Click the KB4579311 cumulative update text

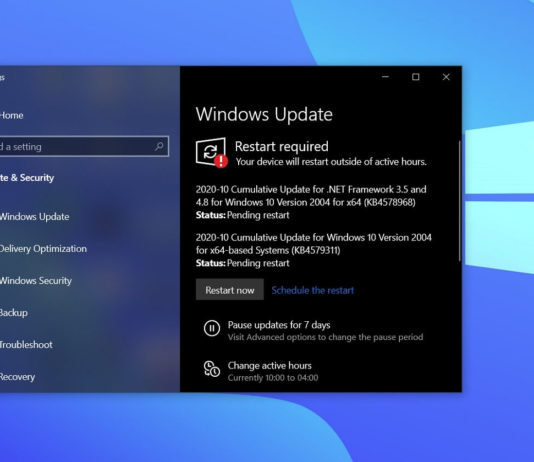point(314,244)
